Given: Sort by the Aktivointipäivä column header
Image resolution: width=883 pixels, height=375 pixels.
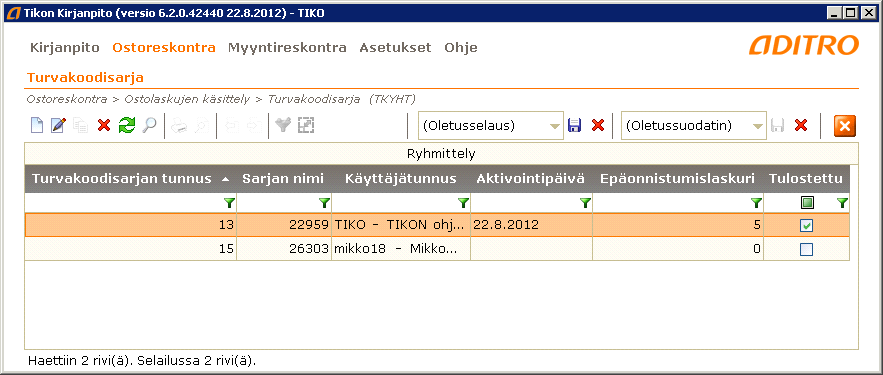Looking at the screenshot, I should tap(531, 179).
